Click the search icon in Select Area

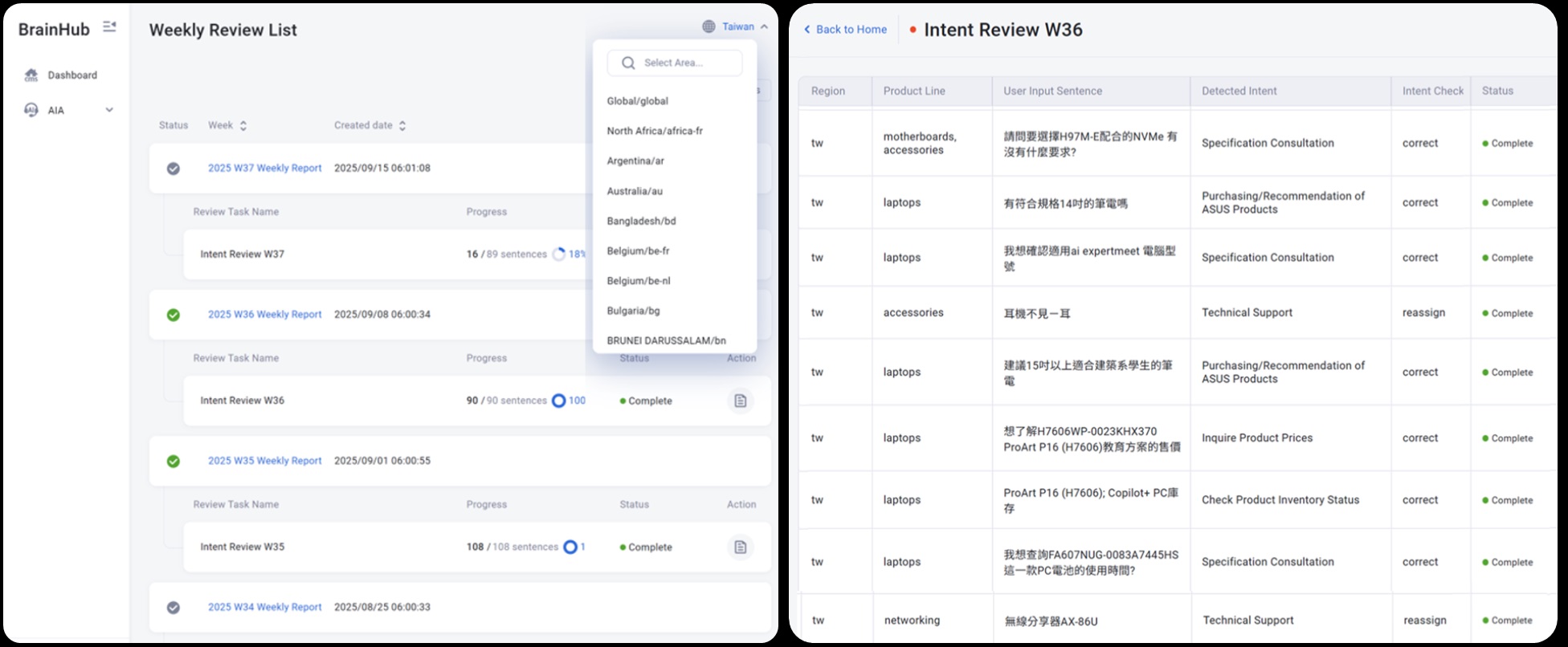click(628, 63)
